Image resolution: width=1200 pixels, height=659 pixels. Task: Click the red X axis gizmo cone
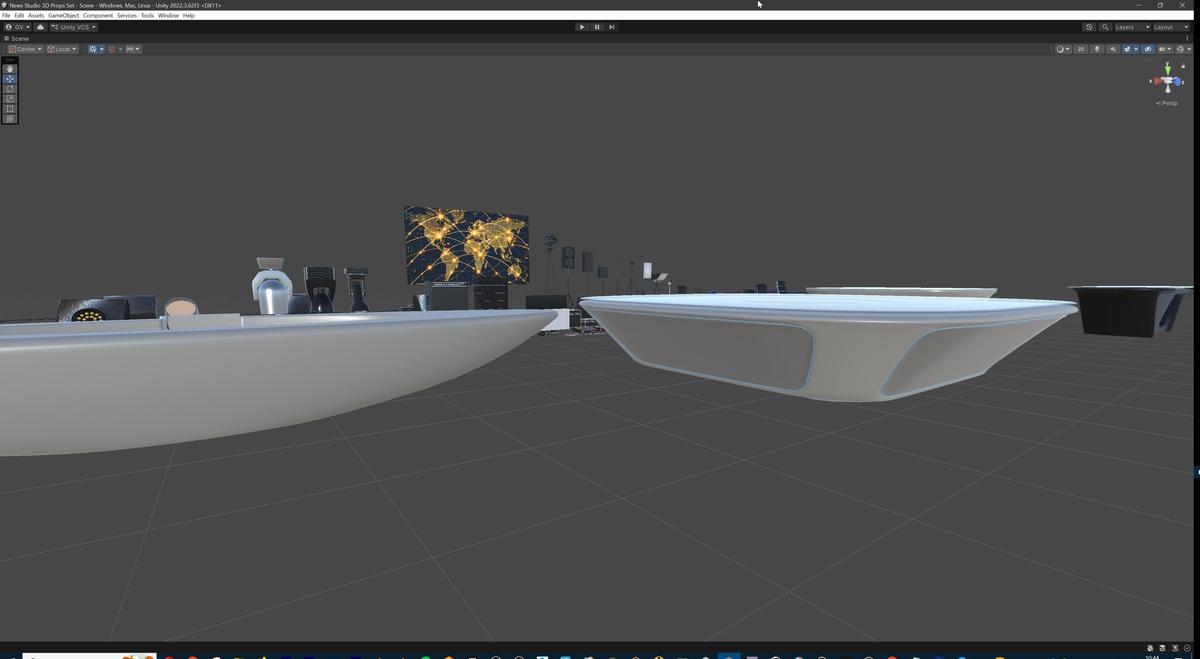1156,80
